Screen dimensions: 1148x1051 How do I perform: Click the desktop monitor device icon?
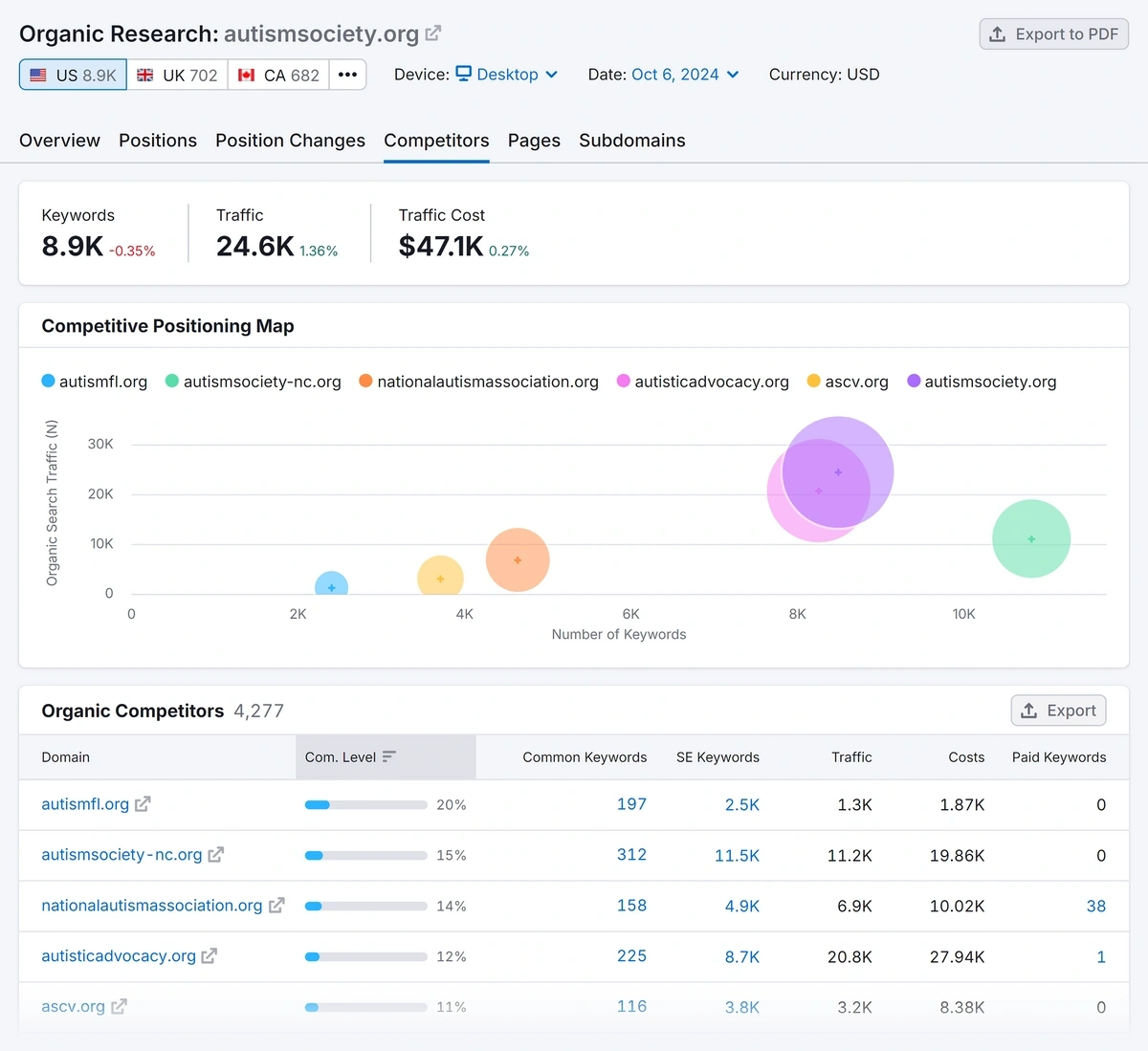(464, 74)
